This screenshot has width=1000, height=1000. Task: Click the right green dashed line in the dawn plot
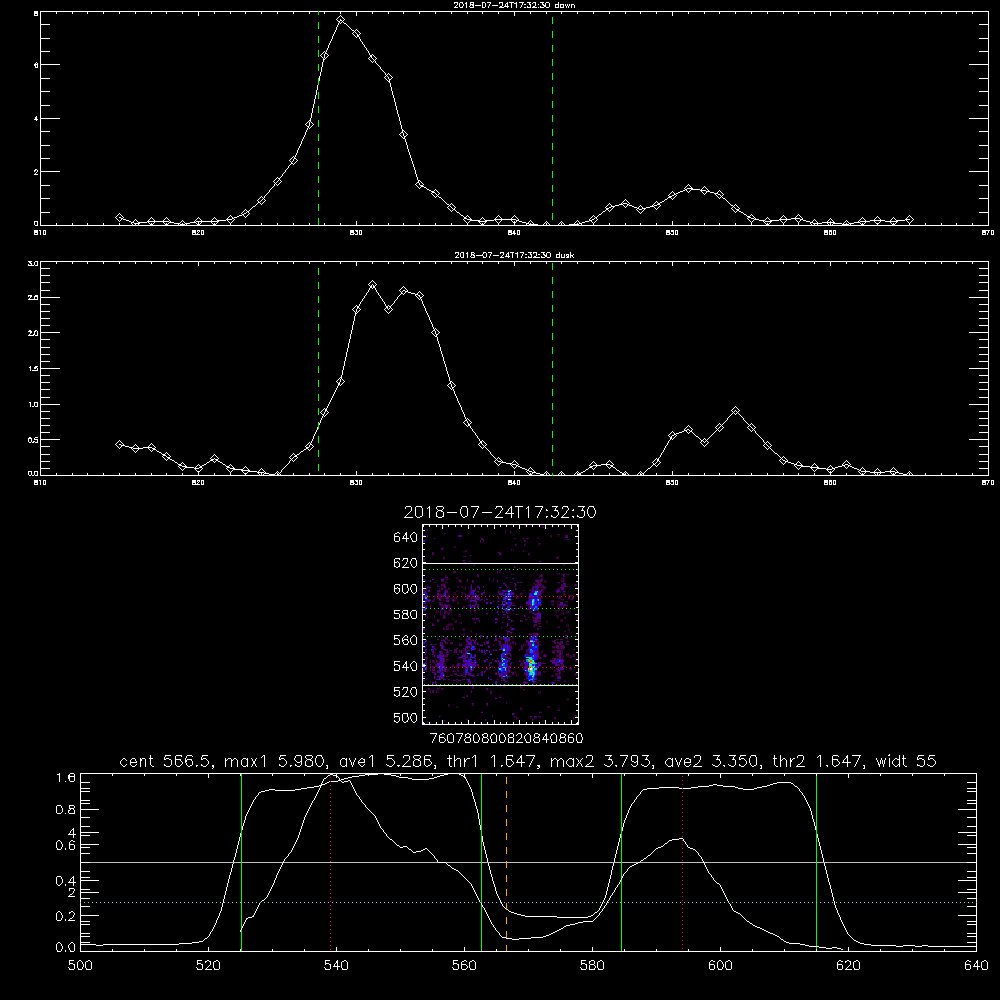552,121
